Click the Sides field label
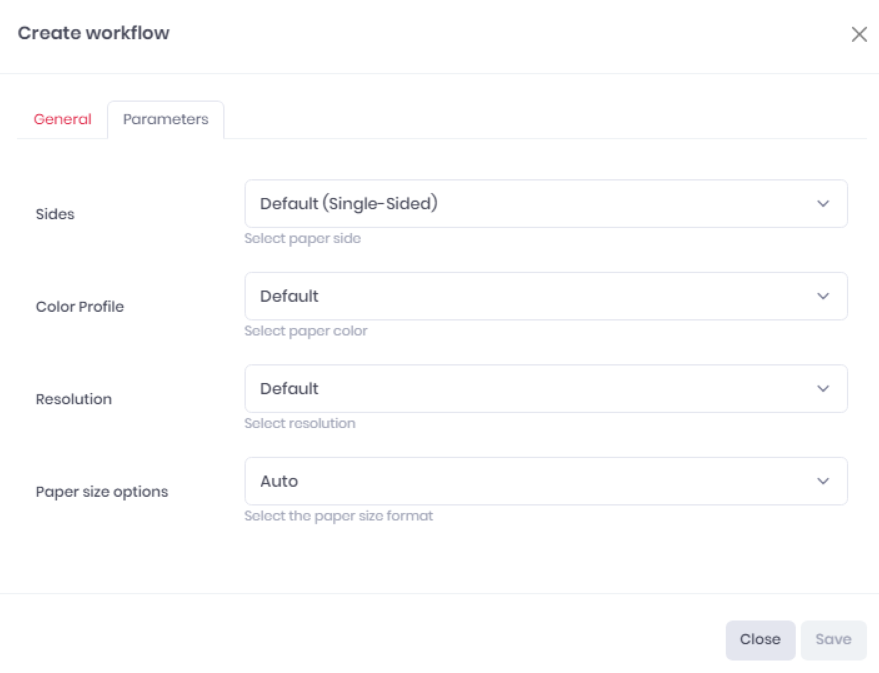879x673 pixels. tap(55, 214)
